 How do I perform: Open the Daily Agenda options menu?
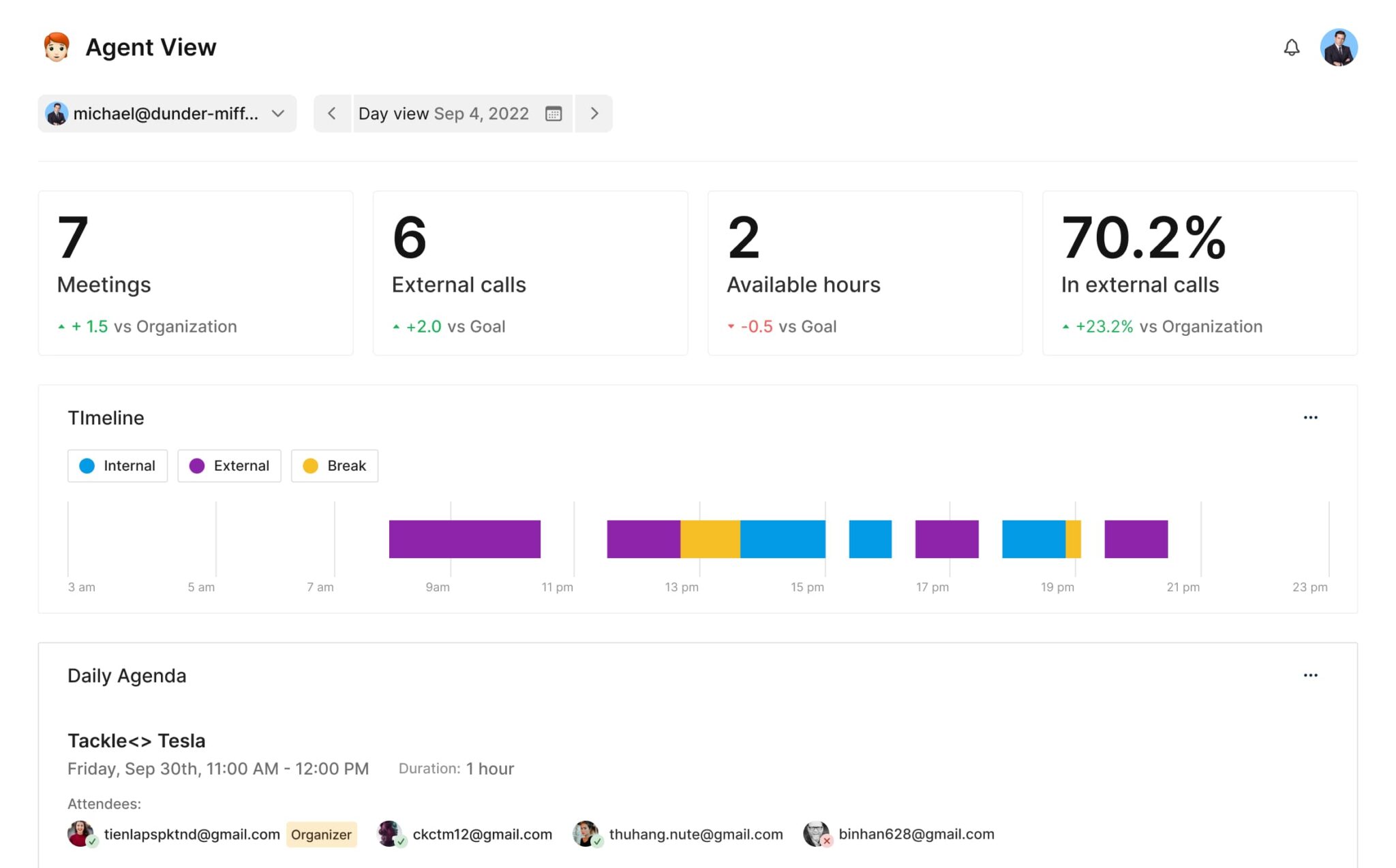(x=1310, y=675)
